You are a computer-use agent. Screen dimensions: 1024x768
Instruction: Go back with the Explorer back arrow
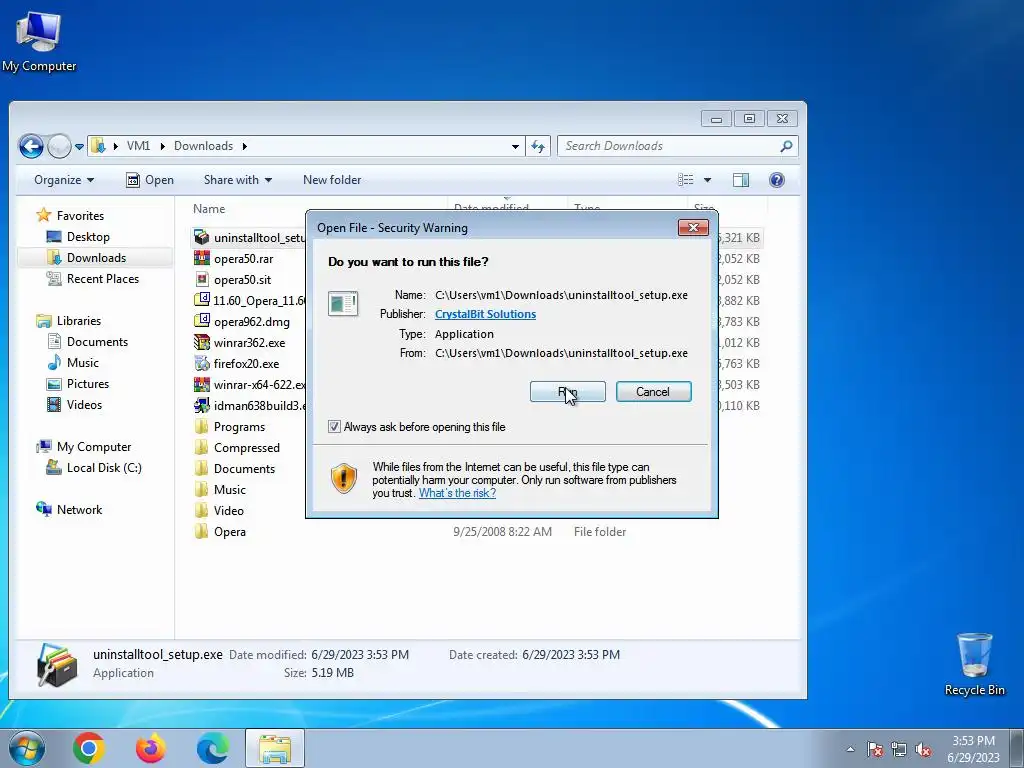tap(31, 146)
